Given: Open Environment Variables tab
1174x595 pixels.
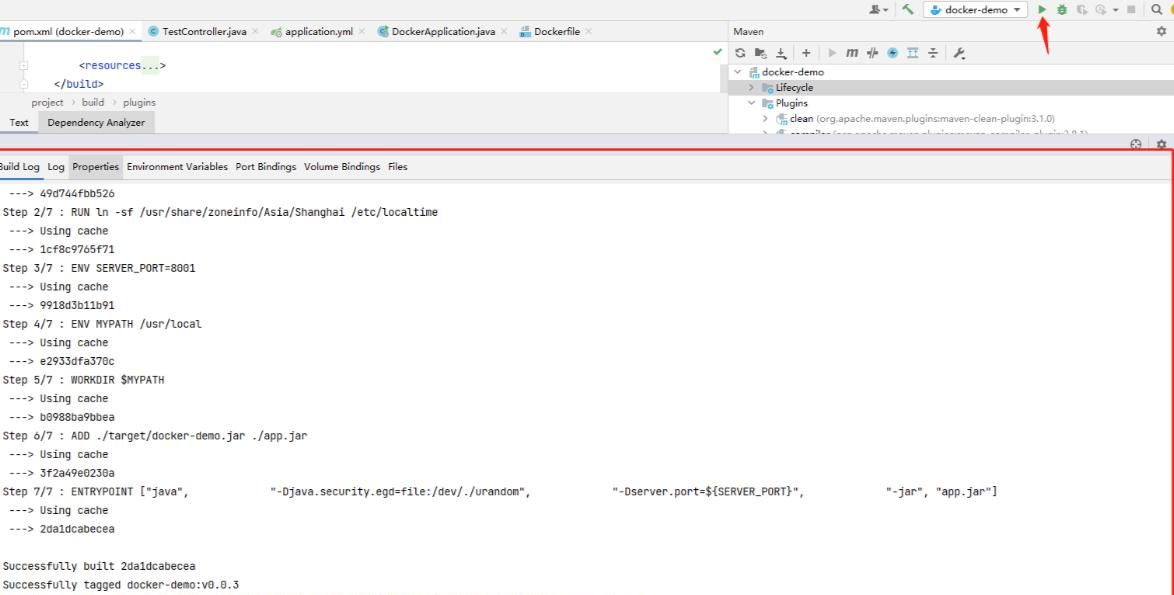Looking at the screenshot, I should [177, 167].
